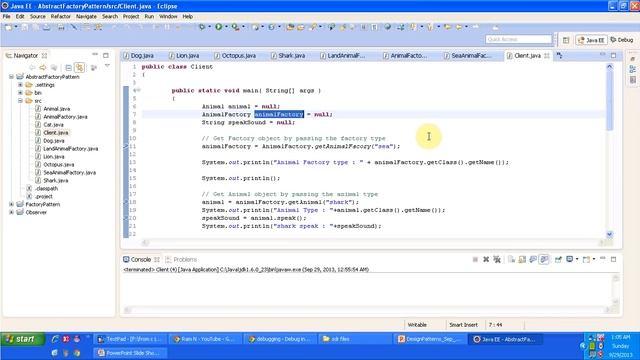
Task: Open the New file dropdown arrow
Action: [x=16, y=27]
